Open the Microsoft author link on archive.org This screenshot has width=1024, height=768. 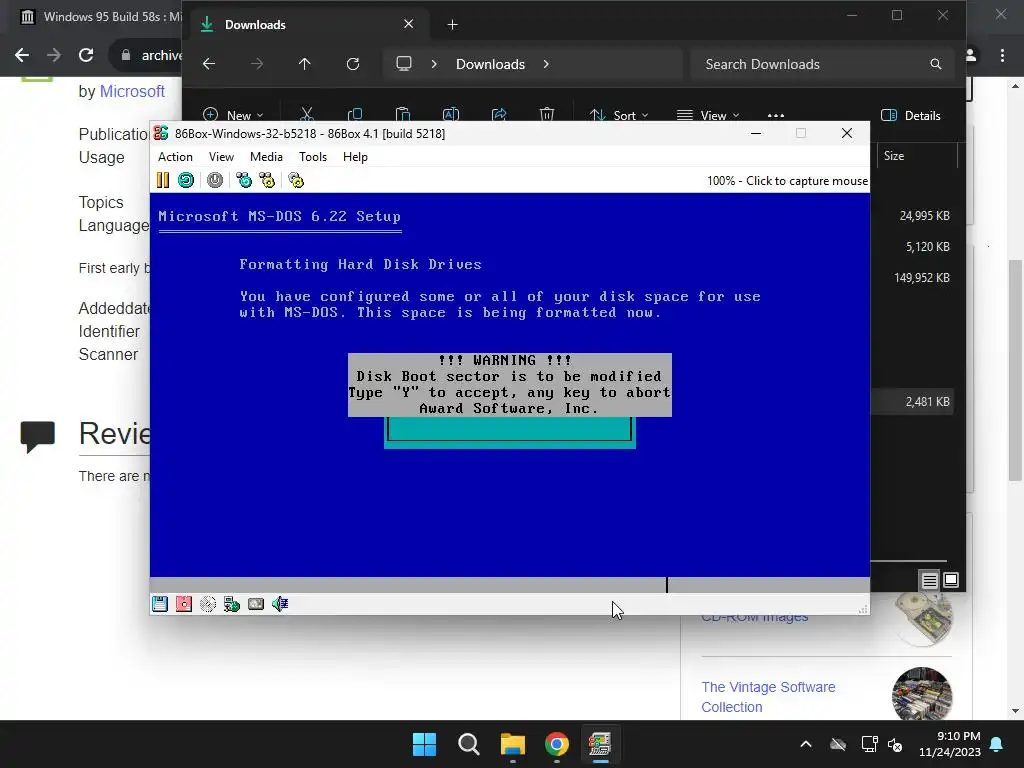tap(132, 91)
